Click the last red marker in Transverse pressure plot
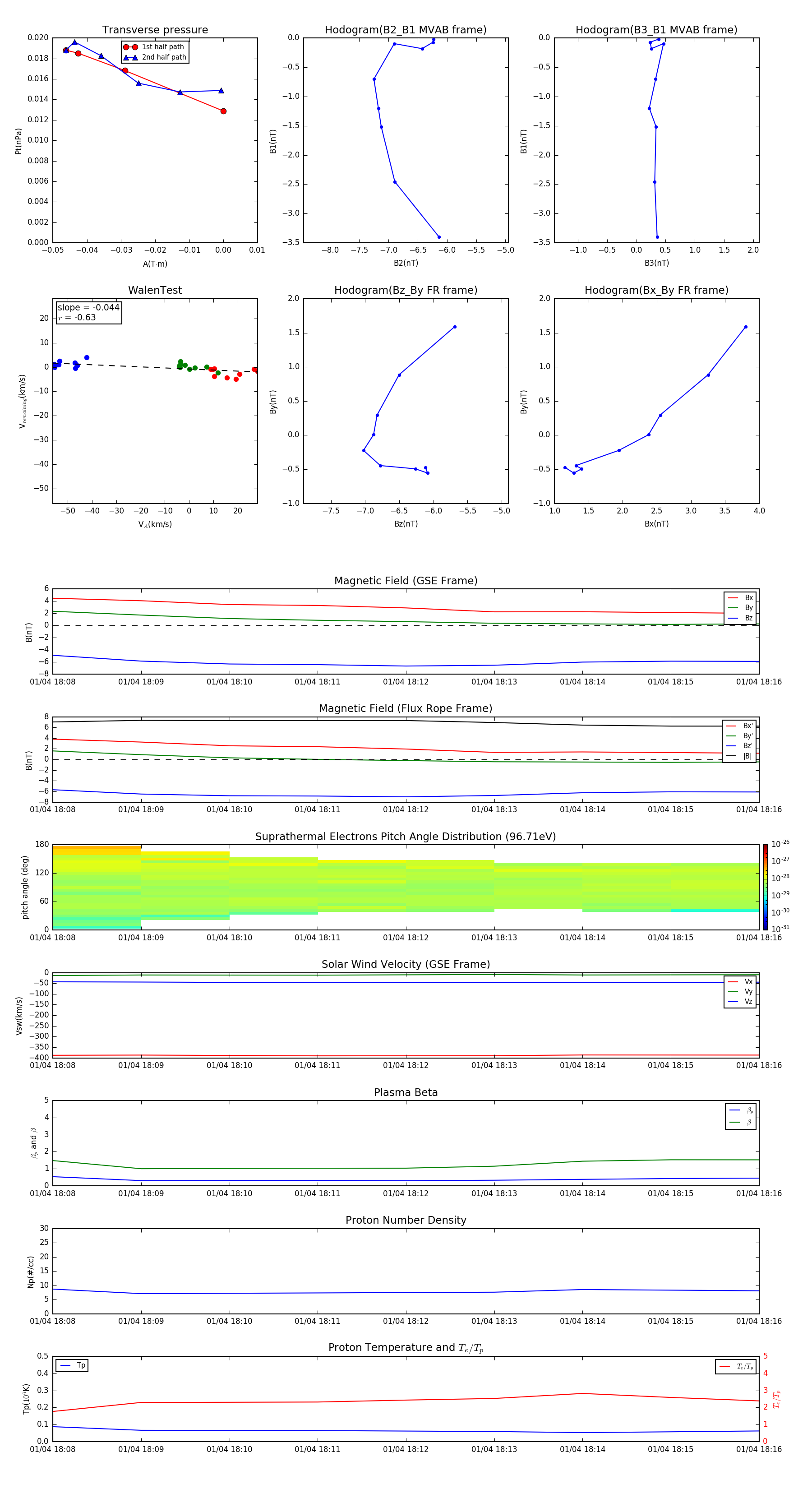Viewport: 812px width, 1489px height. pyautogui.click(x=223, y=111)
